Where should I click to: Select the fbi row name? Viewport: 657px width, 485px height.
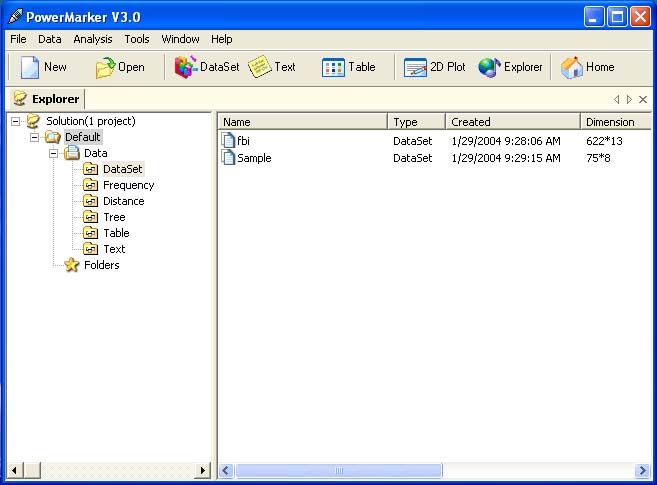(x=243, y=141)
